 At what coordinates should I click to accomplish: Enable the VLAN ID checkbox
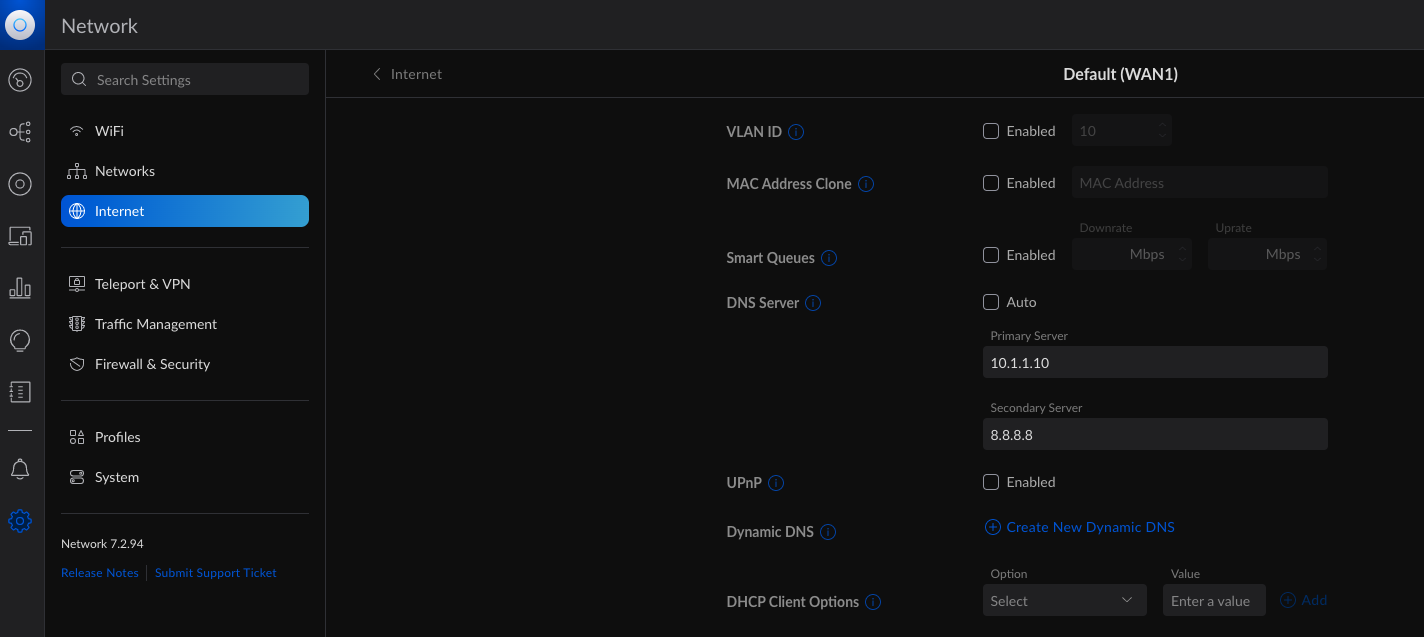(991, 131)
